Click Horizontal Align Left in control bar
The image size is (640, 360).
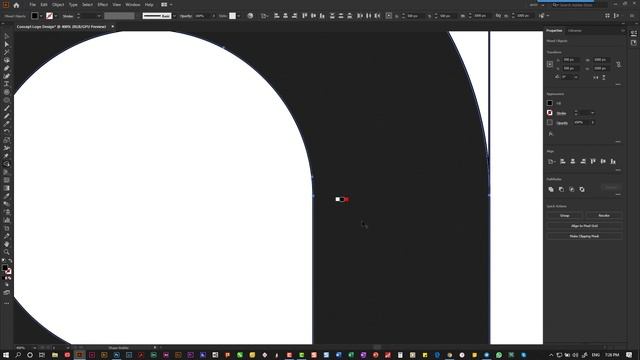pyautogui.click(x=277, y=16)
